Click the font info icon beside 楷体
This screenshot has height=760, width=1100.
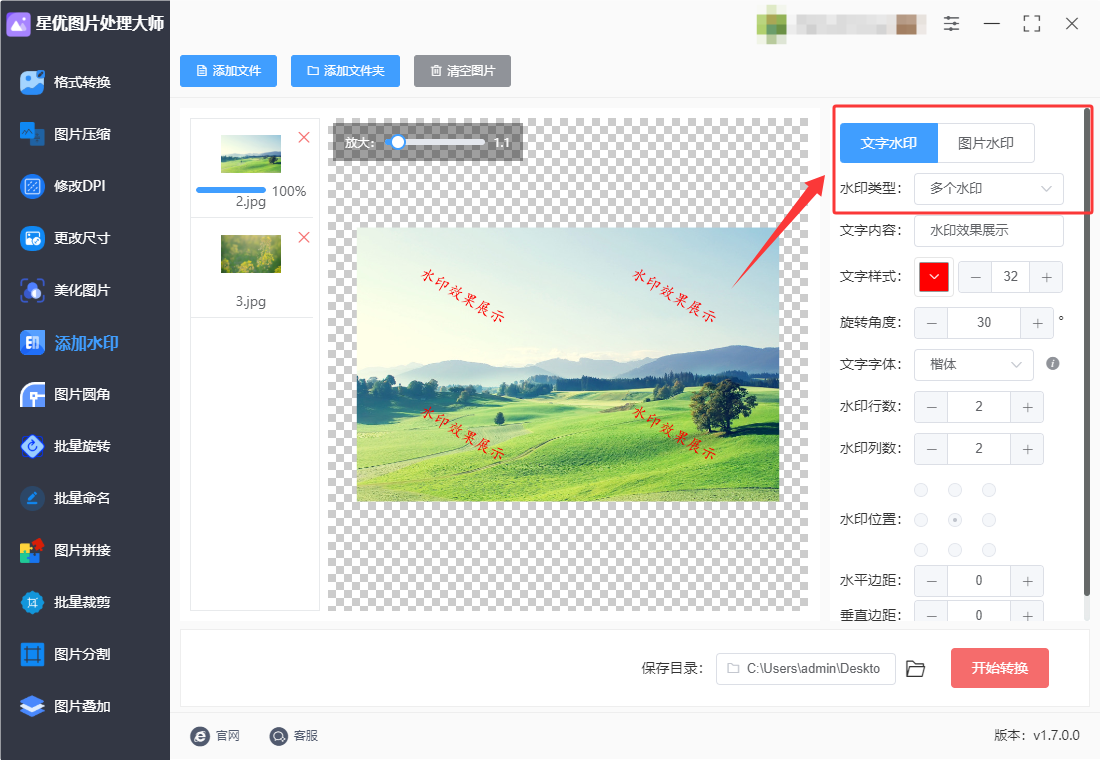[x=1052, y=364]
